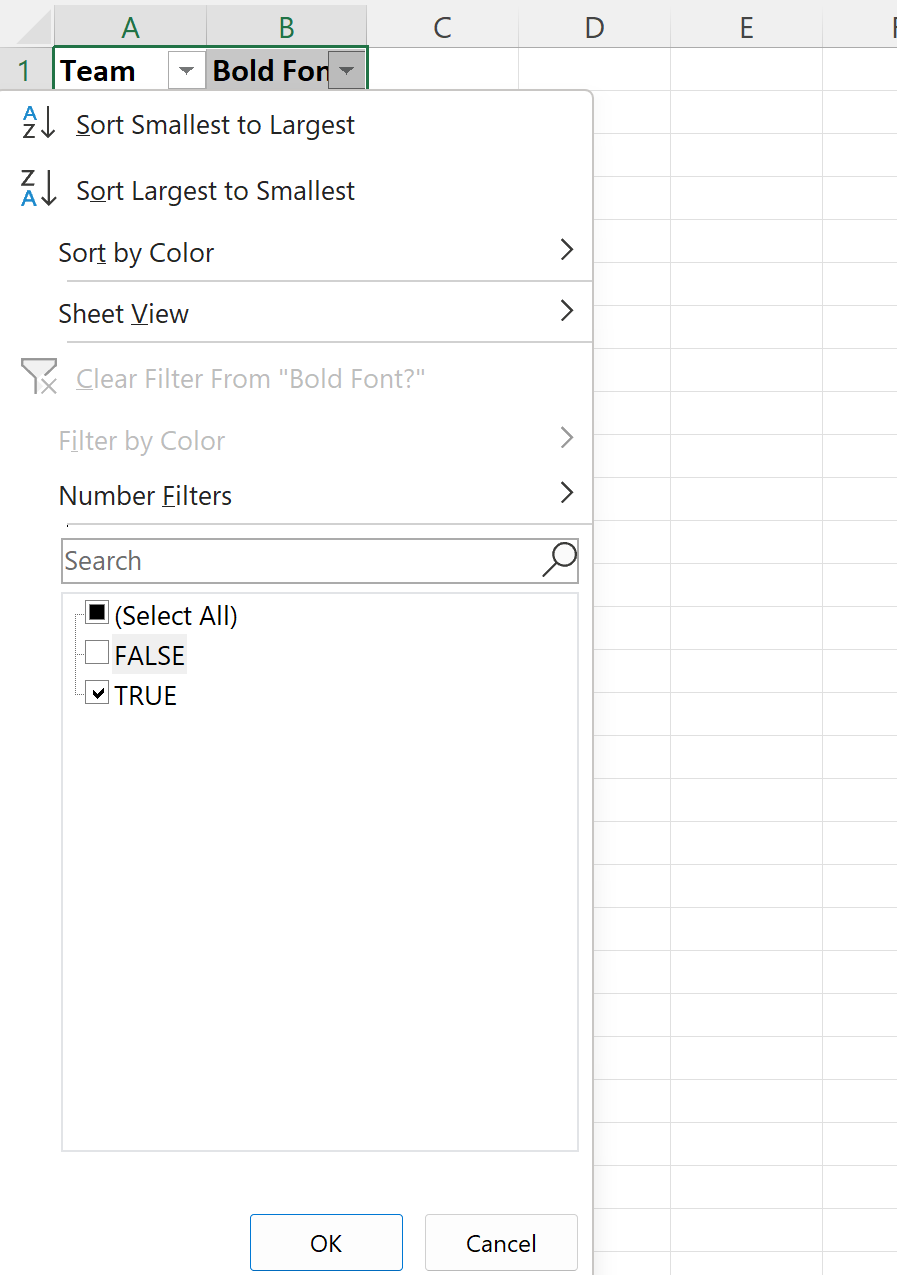The image size is (897, 1275).
Task: Uncheck the TRUE filter checkbox
Action: tap(97, 692)
